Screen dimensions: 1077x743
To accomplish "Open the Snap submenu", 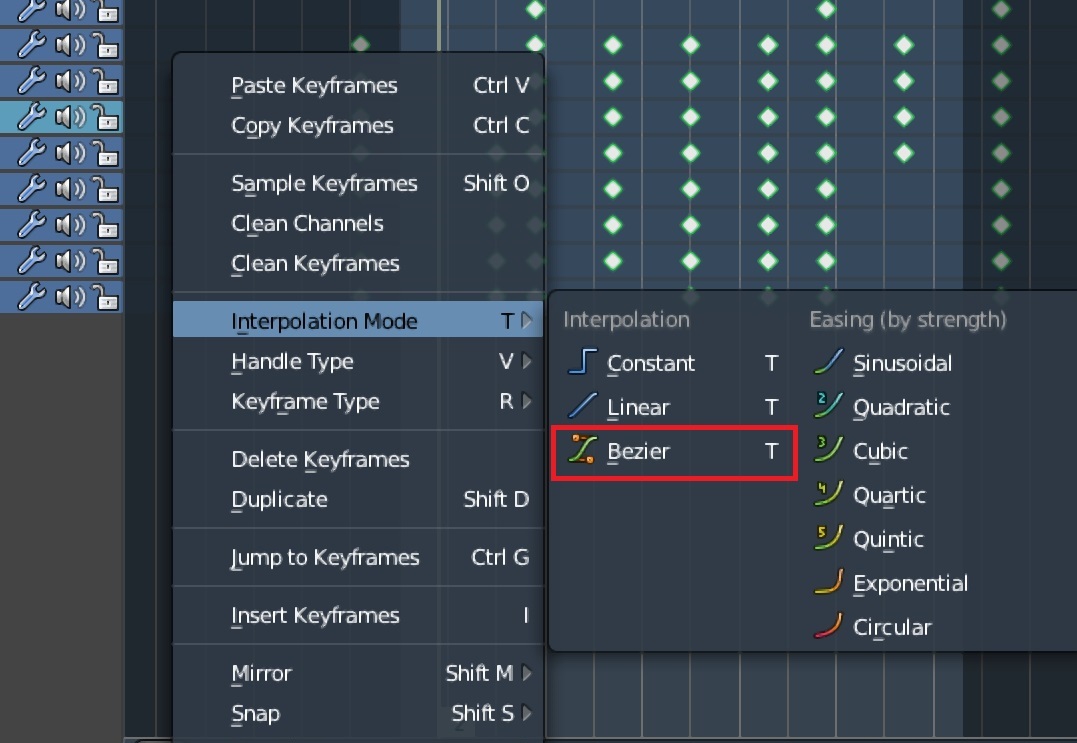I will pos(357,713).
